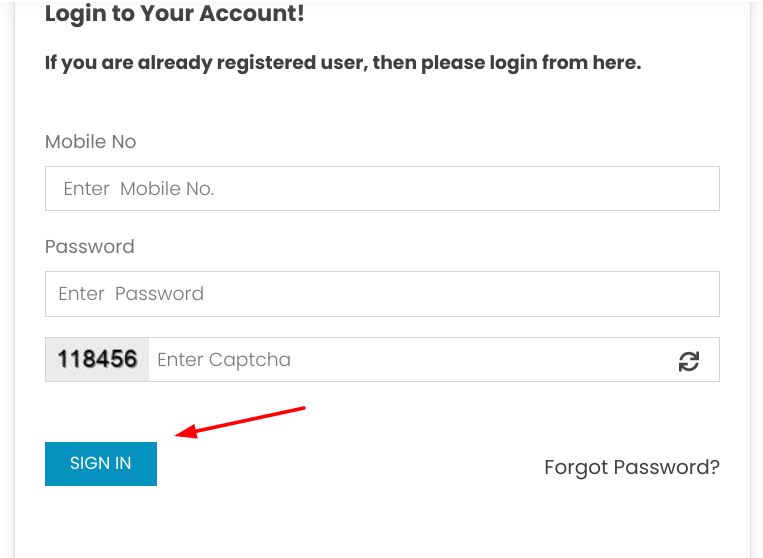The width and height of the screenshot is (763, 558).
Task: Click the already registered user instruction text
Action: pos(343,63)
